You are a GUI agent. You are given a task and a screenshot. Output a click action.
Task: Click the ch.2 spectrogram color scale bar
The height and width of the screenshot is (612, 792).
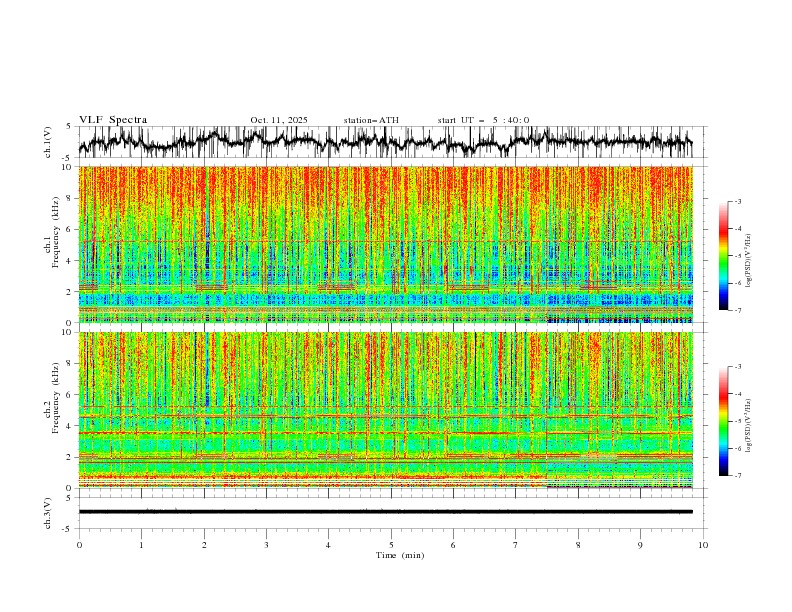coord(723,421)
